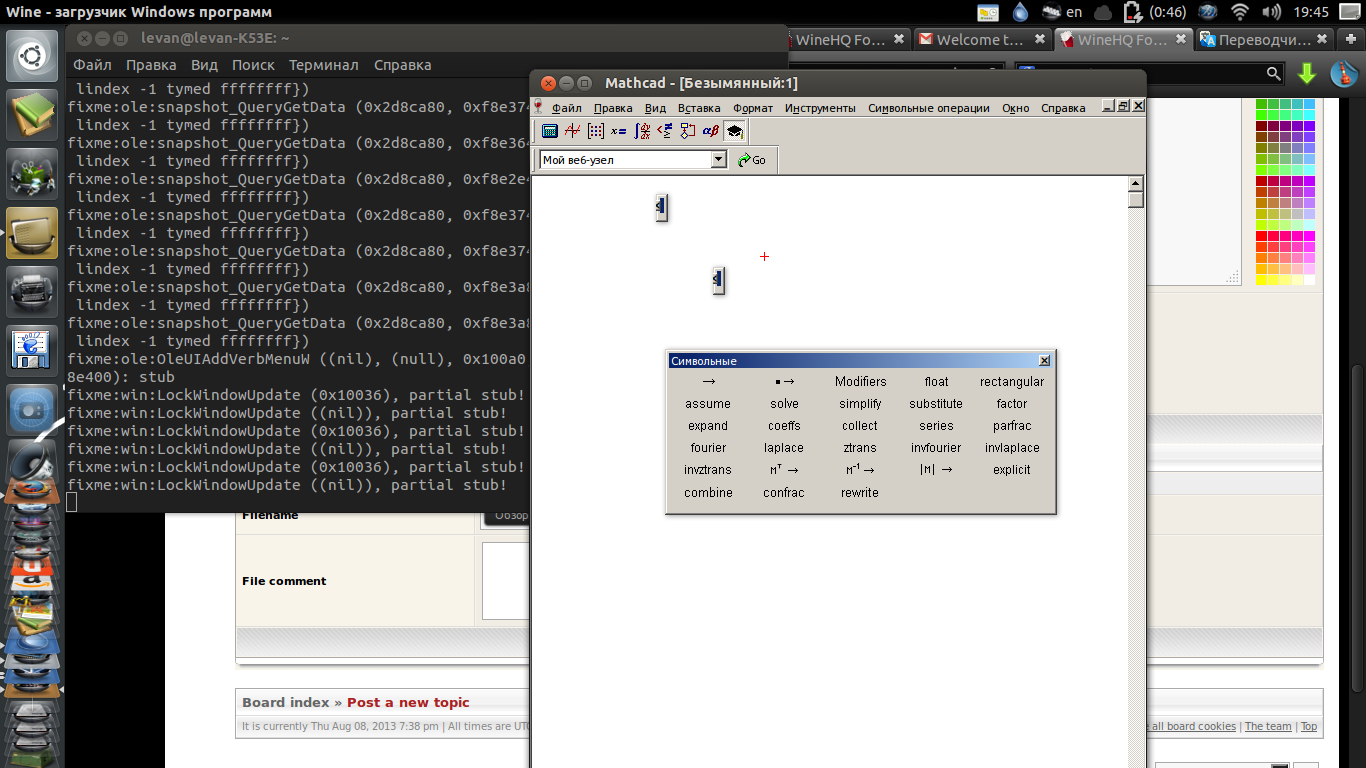Click the Mathcad vertical scrollbar up arrow
The height and width of the screenshot is (768, 1366).
point(1135,183)
